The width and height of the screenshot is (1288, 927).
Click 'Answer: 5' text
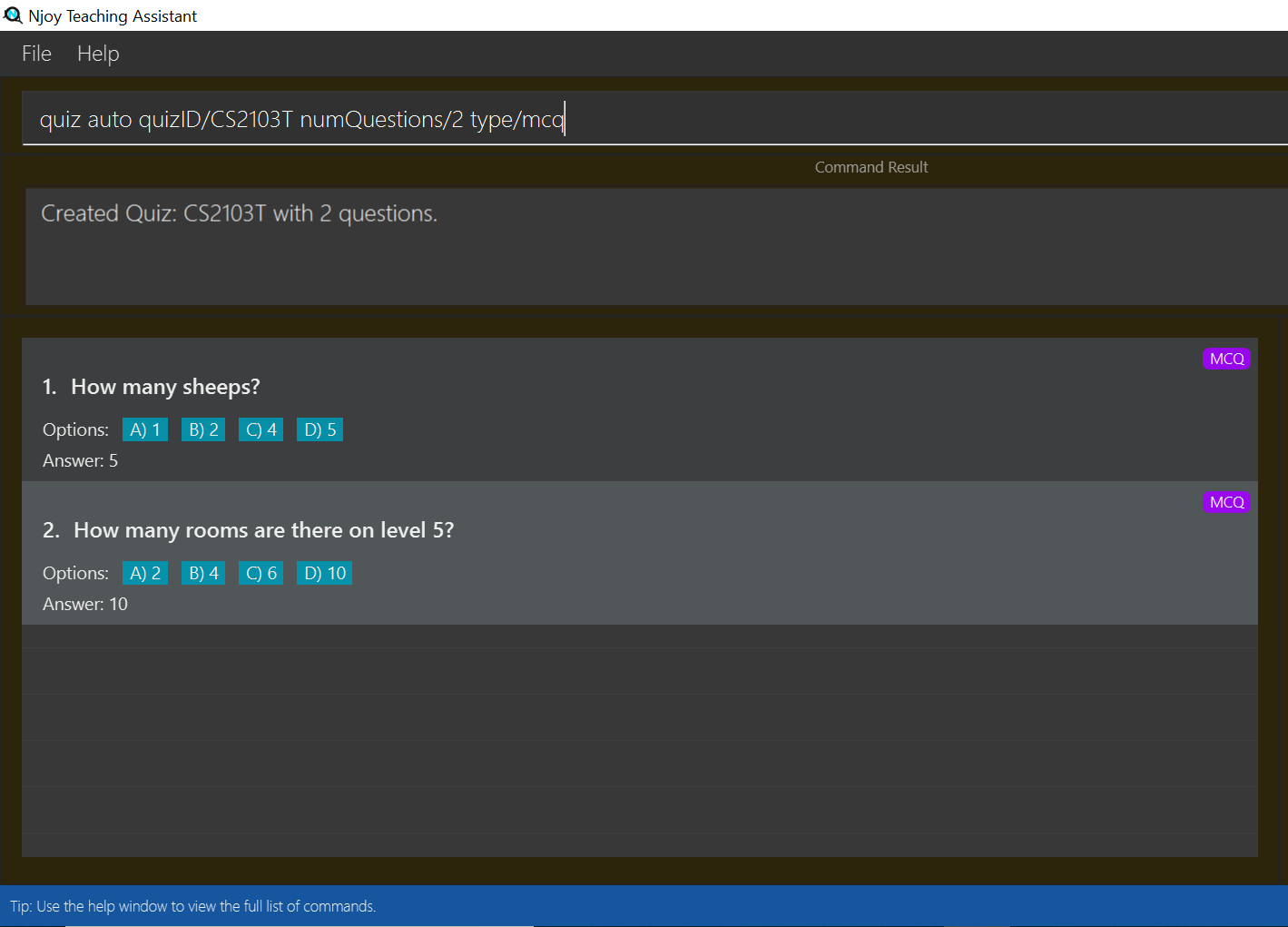coord(80,460)
